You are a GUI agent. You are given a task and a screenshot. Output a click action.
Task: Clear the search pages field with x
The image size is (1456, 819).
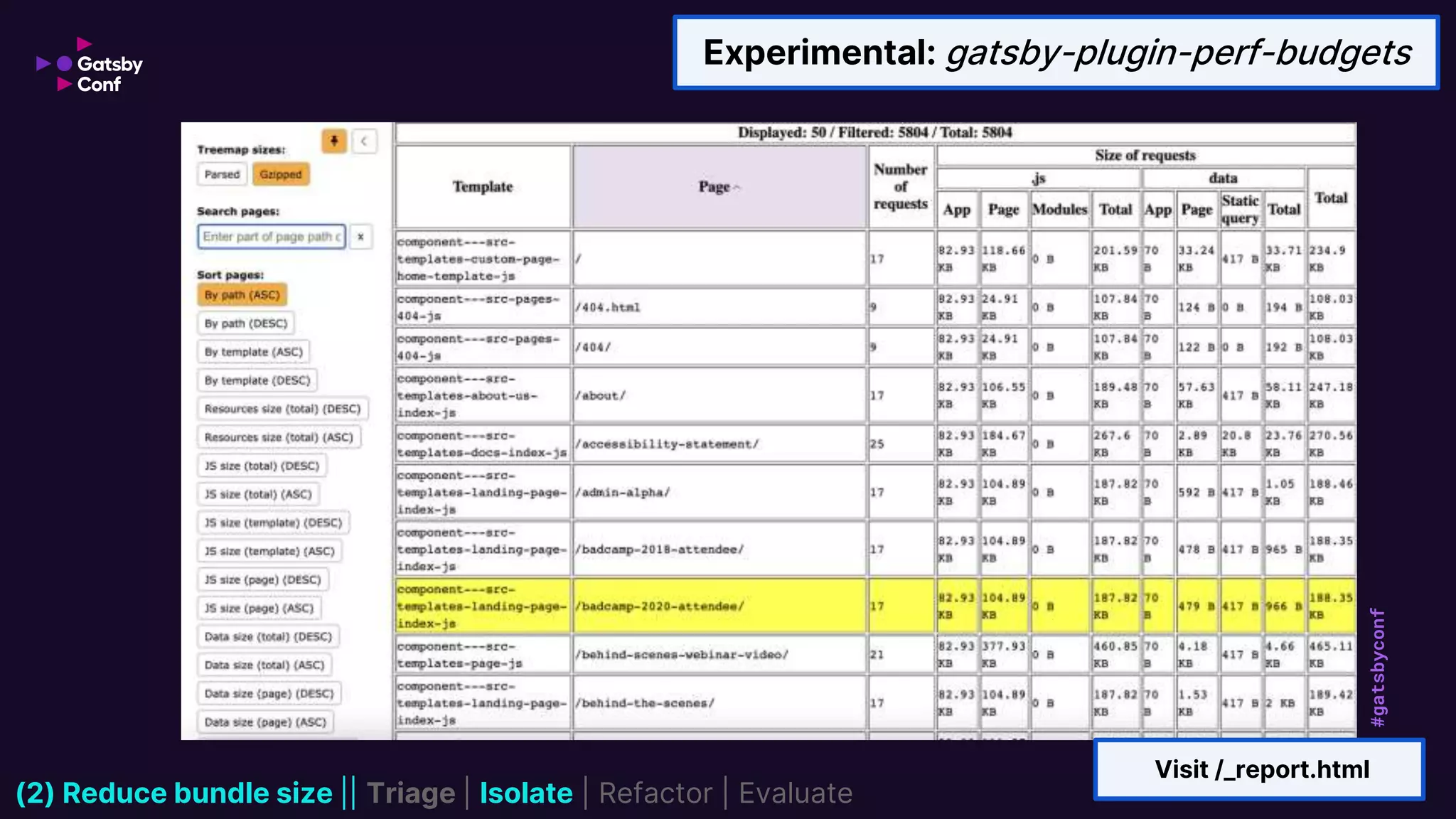click(360, 237)
